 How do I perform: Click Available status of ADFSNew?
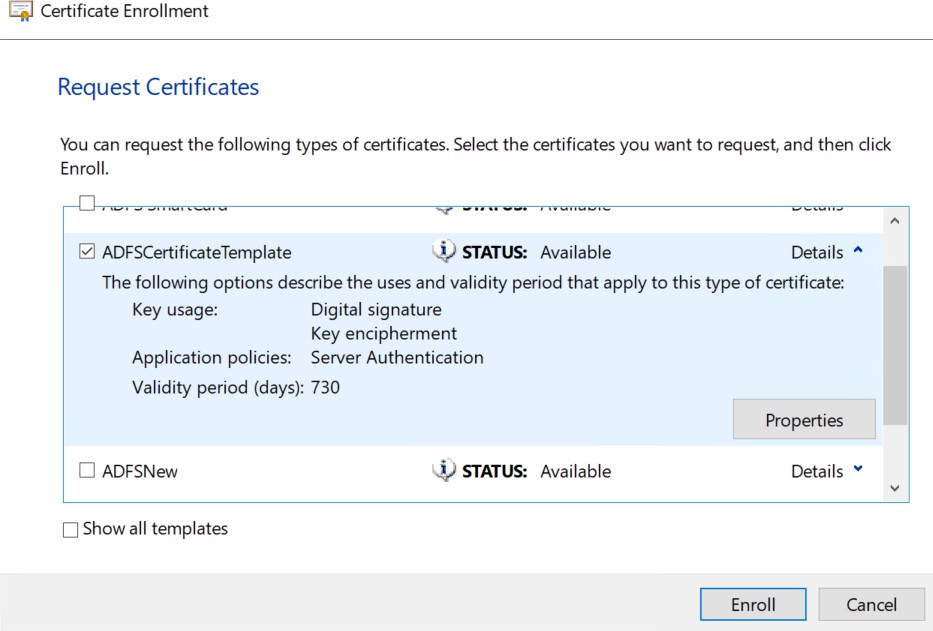[x=575, y=471]
